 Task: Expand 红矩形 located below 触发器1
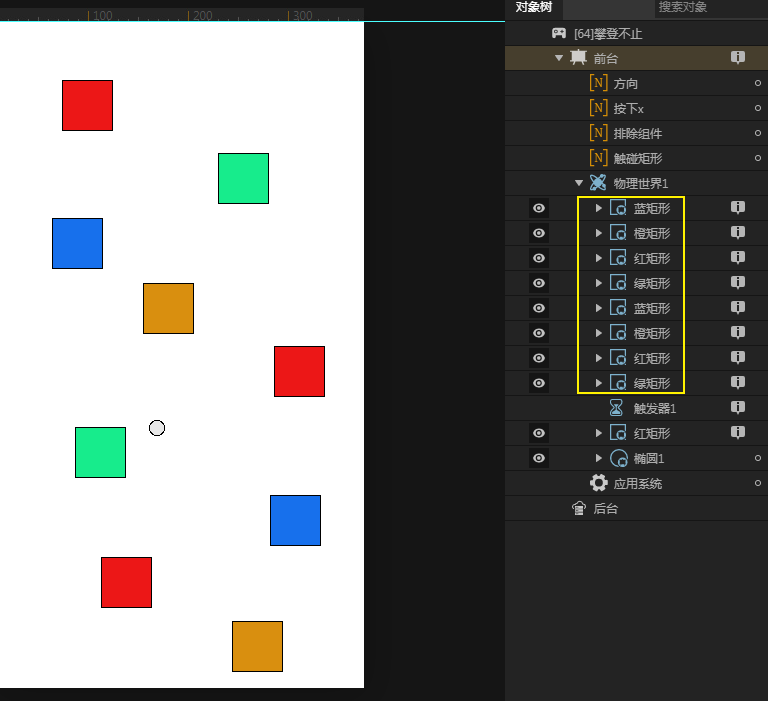(x=599, y=433)
